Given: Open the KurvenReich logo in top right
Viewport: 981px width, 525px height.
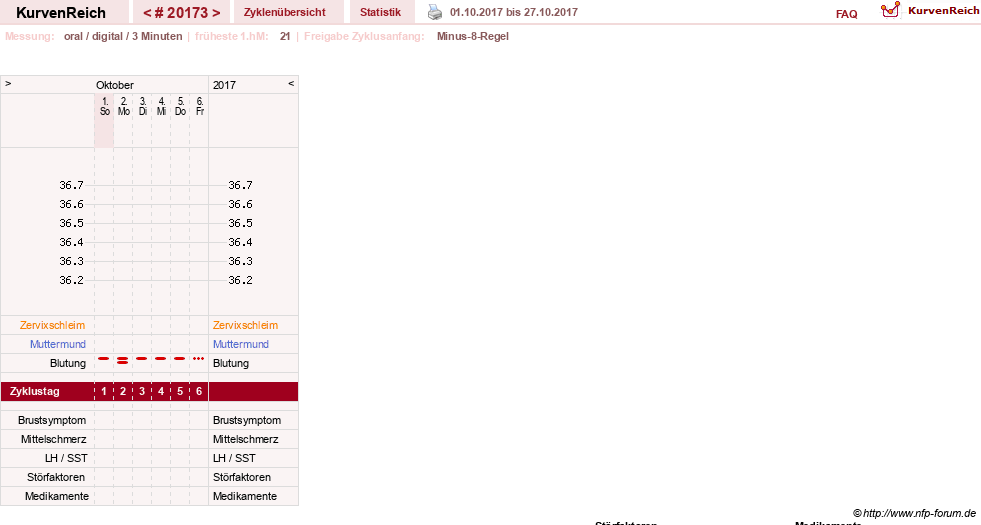Looking at the screenshot, I should 929,11.
